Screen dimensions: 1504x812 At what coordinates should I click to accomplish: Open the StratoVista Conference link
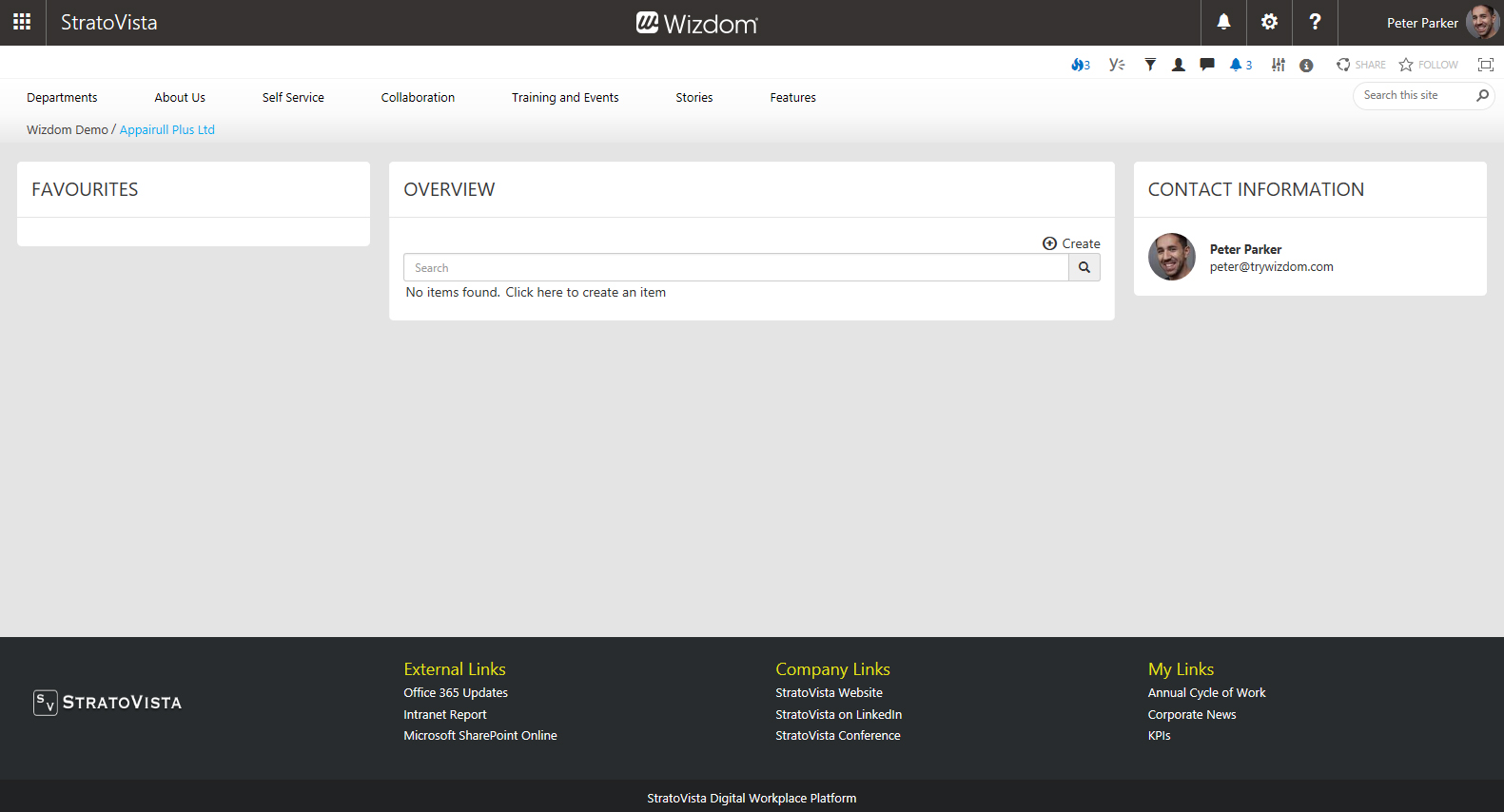point(837,735)
